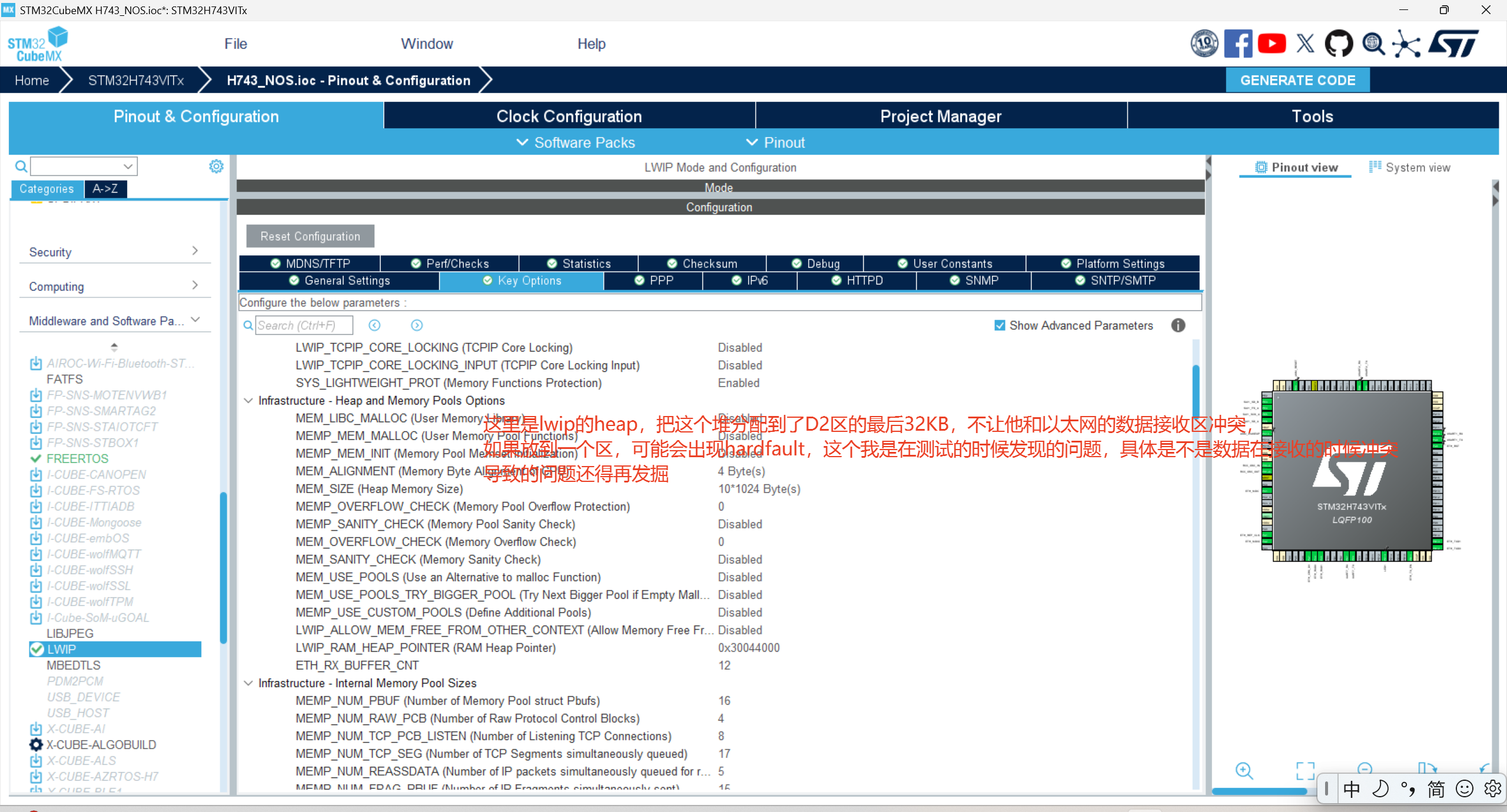
Task: Go to Home breadcrumb
Action: tap(32, 81)
